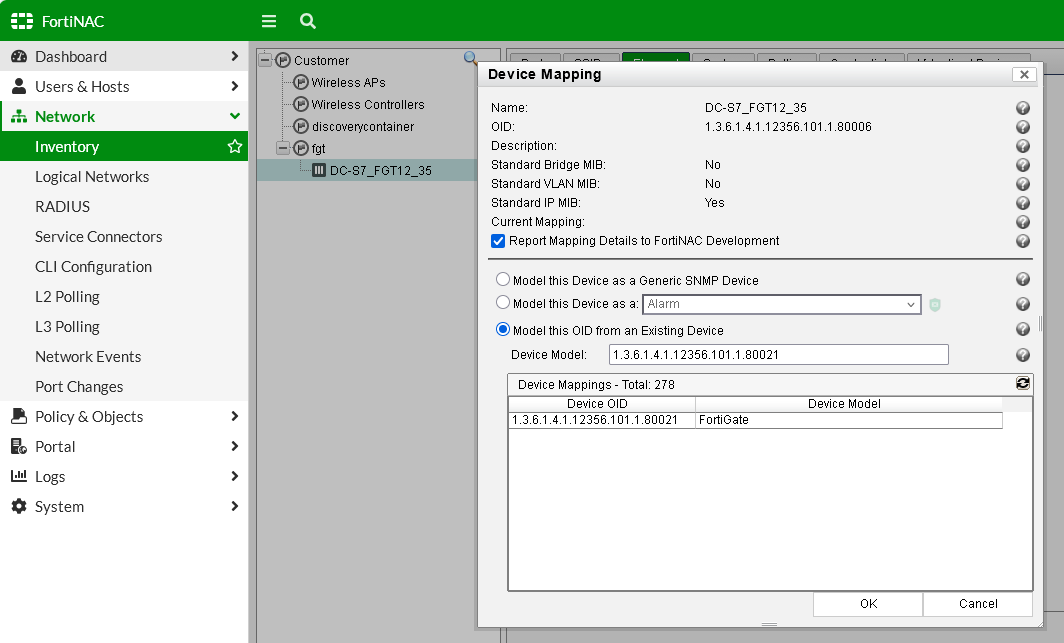The image size is (1064, 643).
Task: Click the FortiNAC logo
Action: 58,21
